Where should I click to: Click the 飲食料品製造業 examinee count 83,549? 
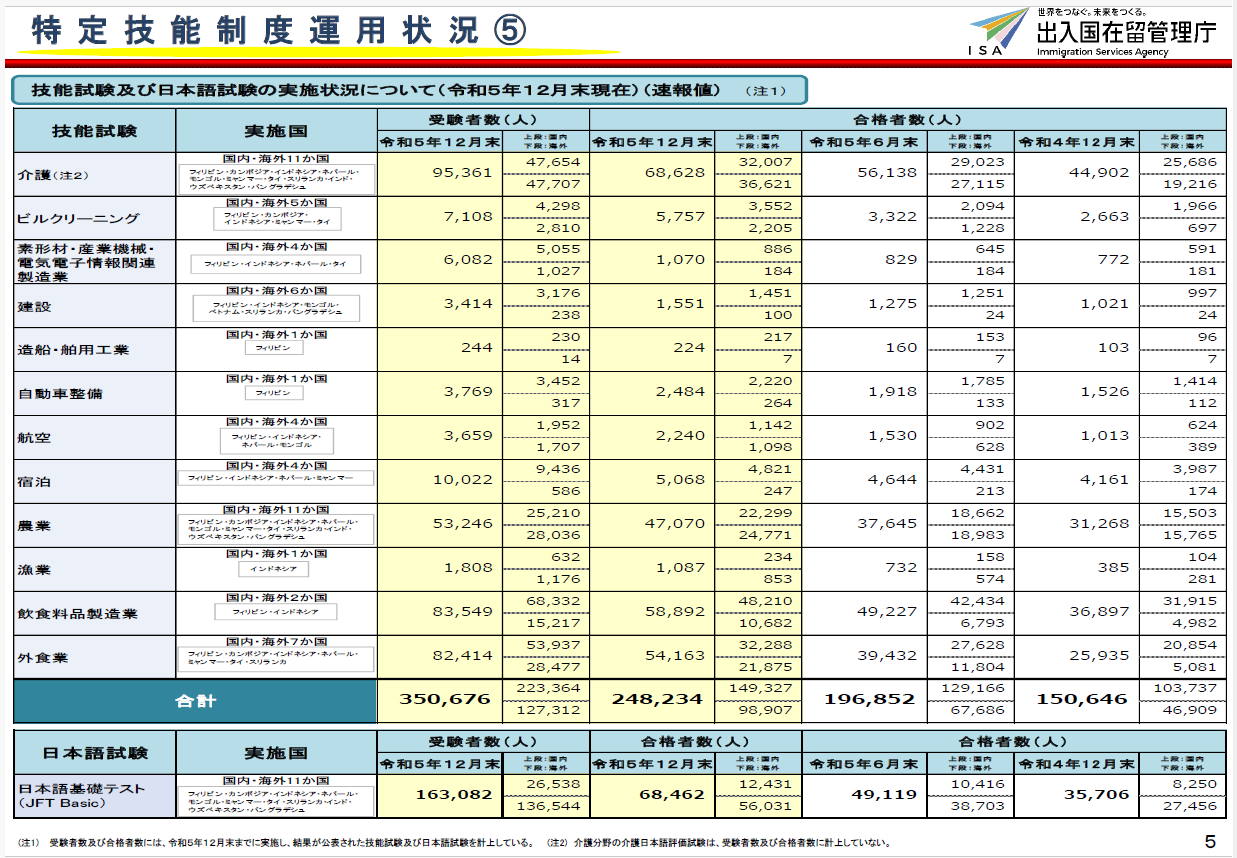click(461, 611)
